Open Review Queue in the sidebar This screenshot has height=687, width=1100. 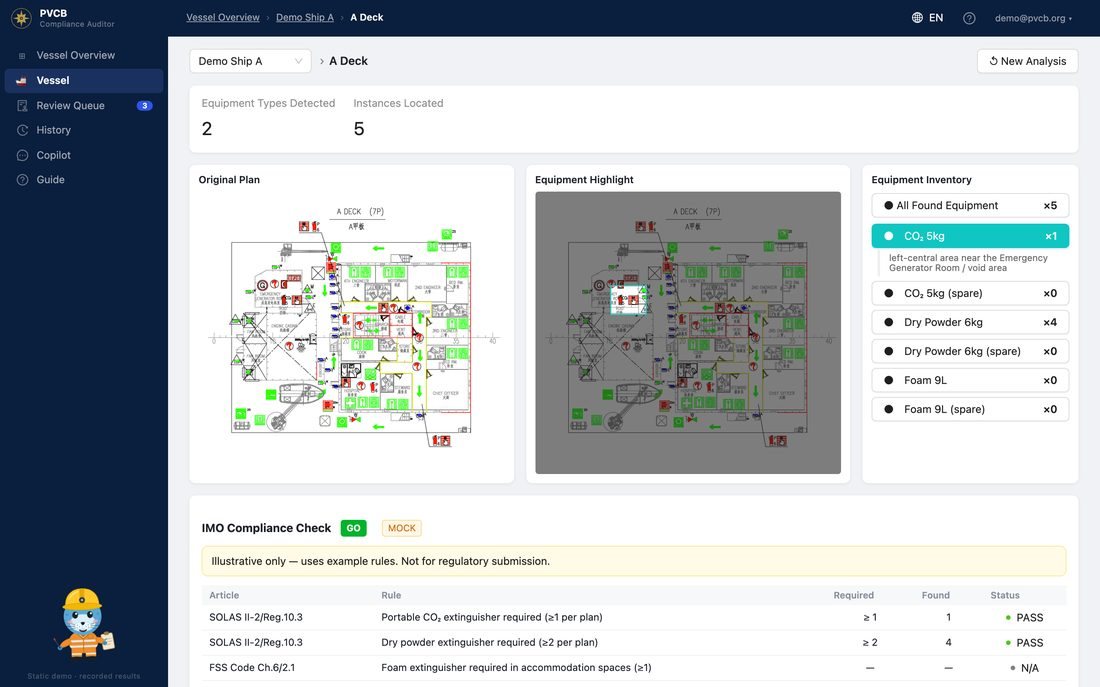click(x=84, y=105)
